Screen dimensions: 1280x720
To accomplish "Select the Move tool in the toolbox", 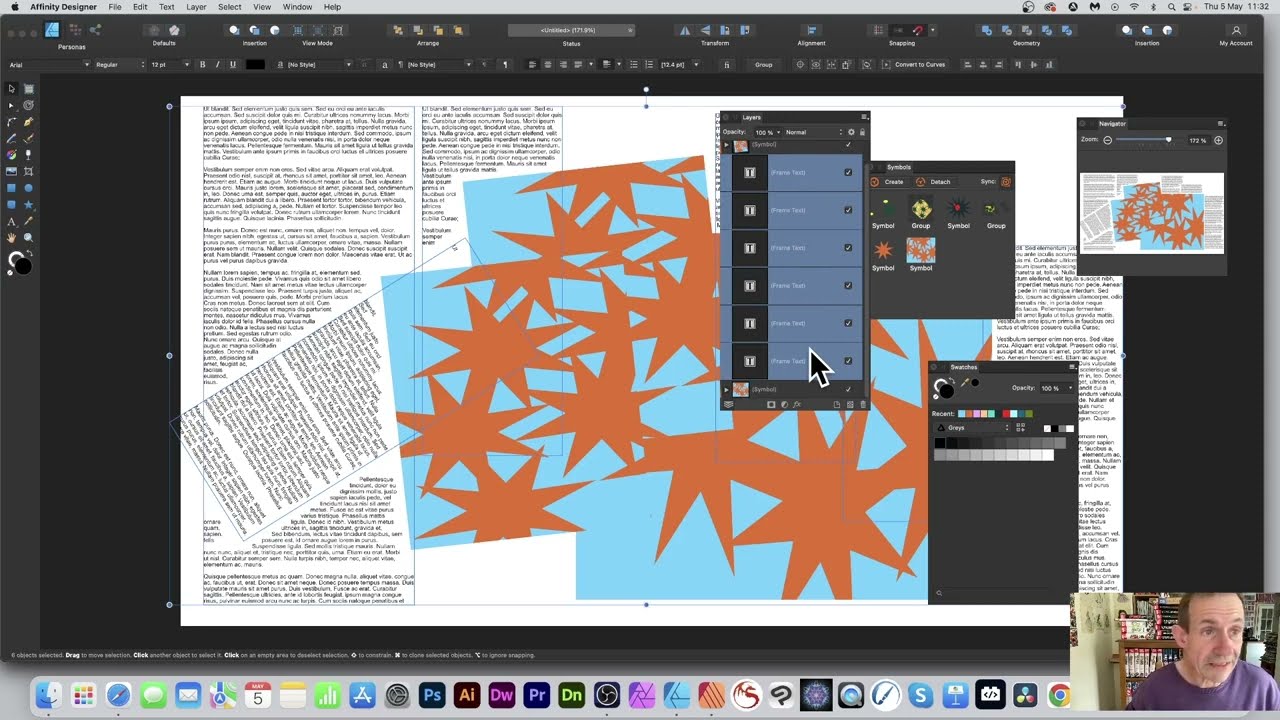I will 12,88.
